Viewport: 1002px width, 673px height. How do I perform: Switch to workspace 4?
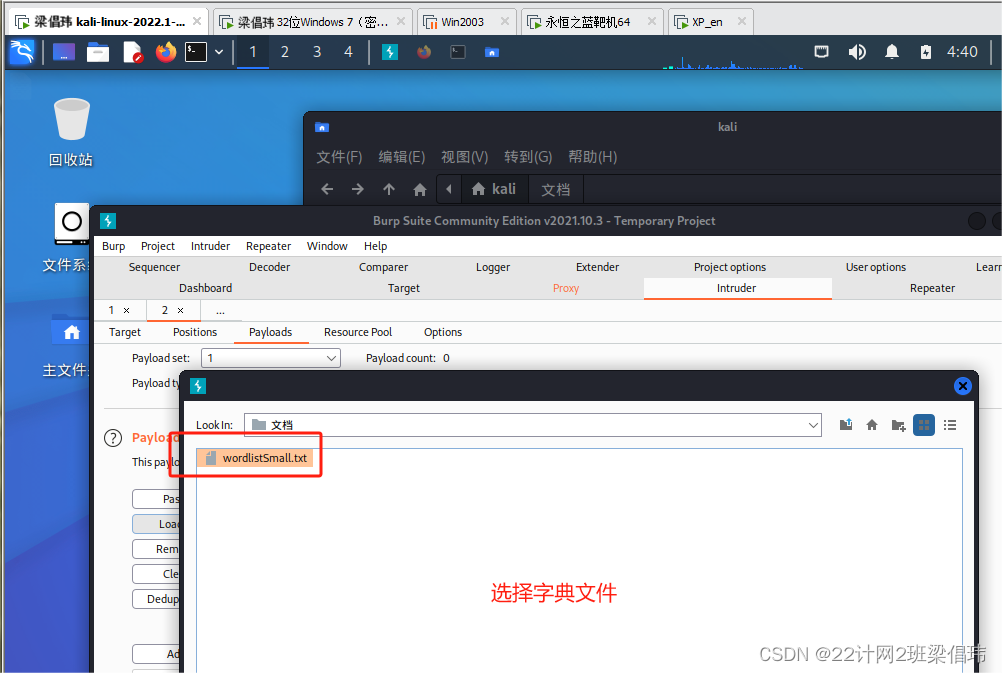point(348,52)
